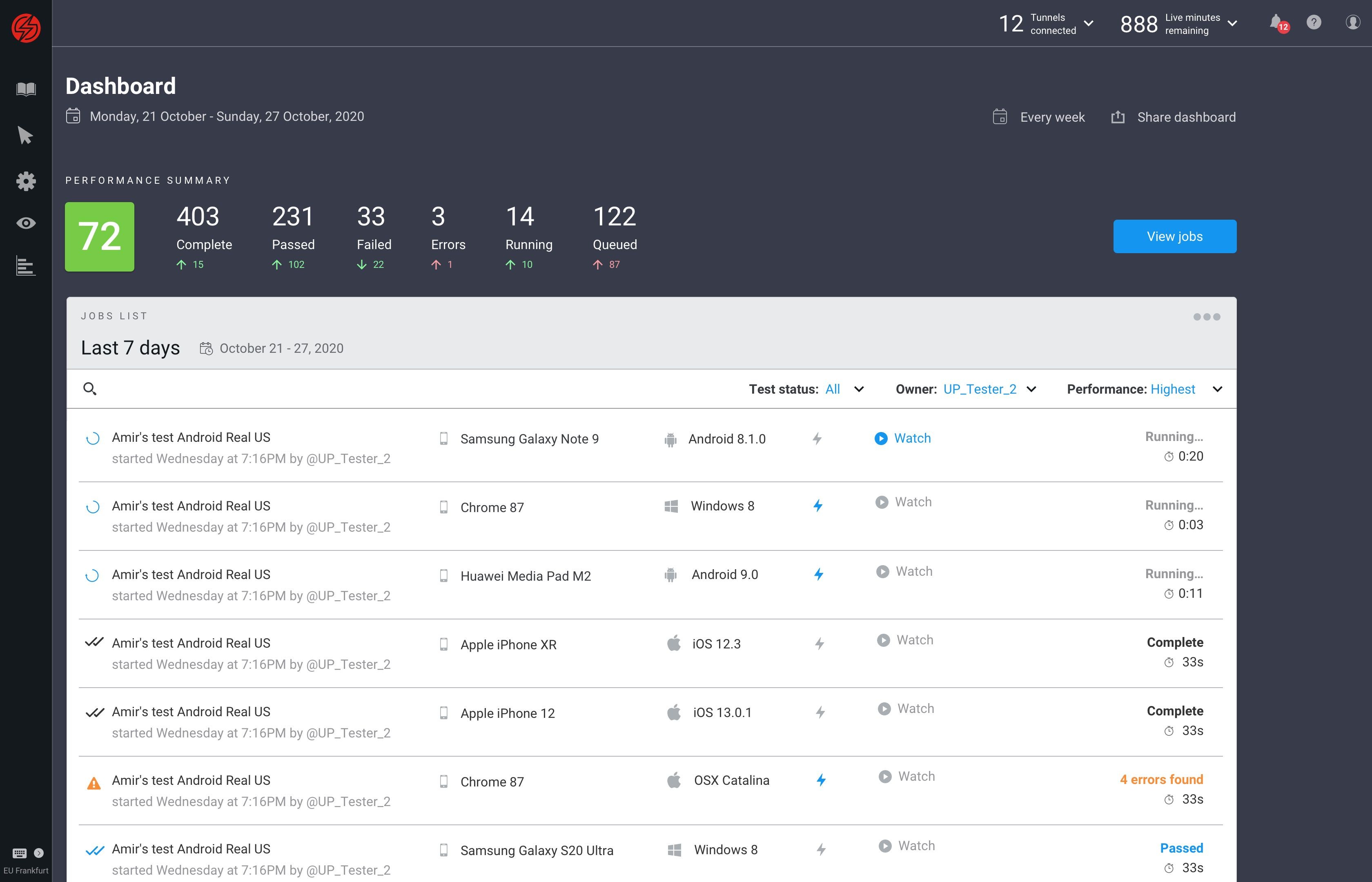Open the user account avatar icon

[x=1352, y=22]
